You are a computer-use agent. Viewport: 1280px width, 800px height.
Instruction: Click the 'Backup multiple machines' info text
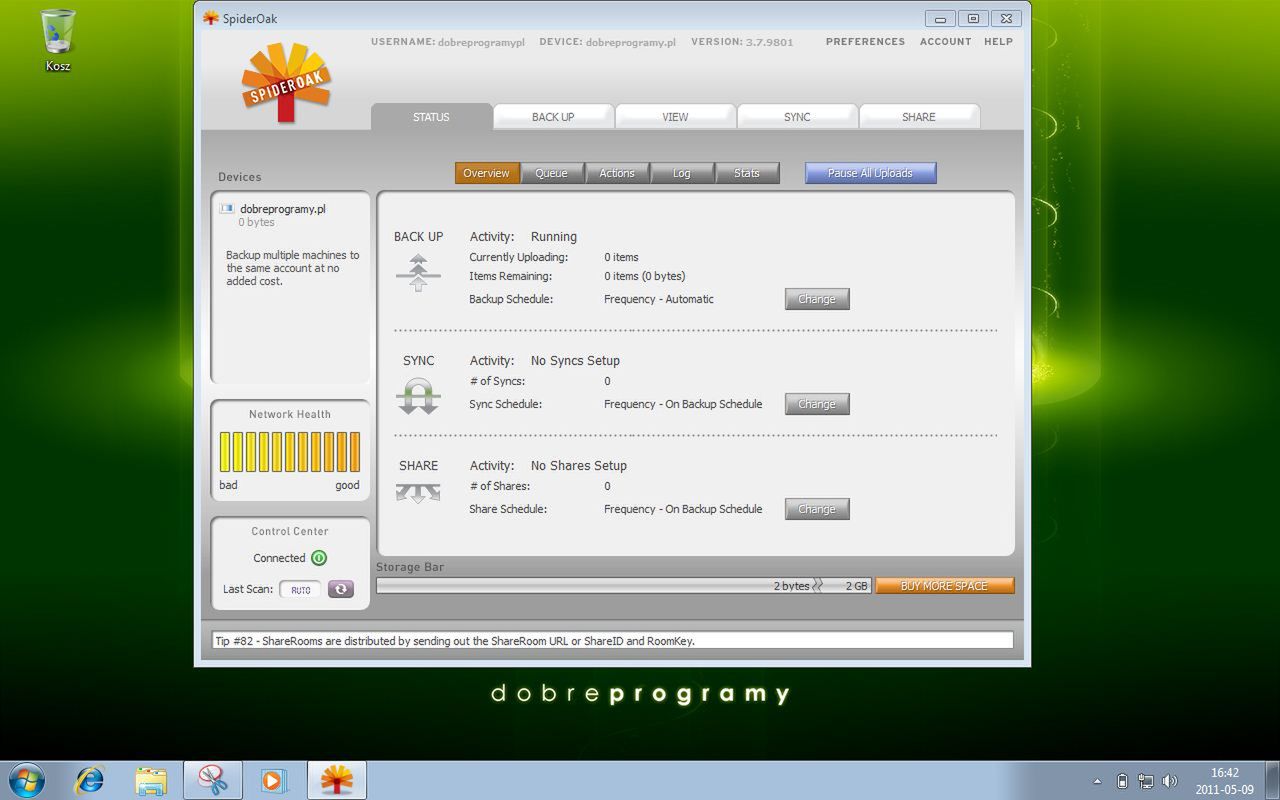coord(292,268)
